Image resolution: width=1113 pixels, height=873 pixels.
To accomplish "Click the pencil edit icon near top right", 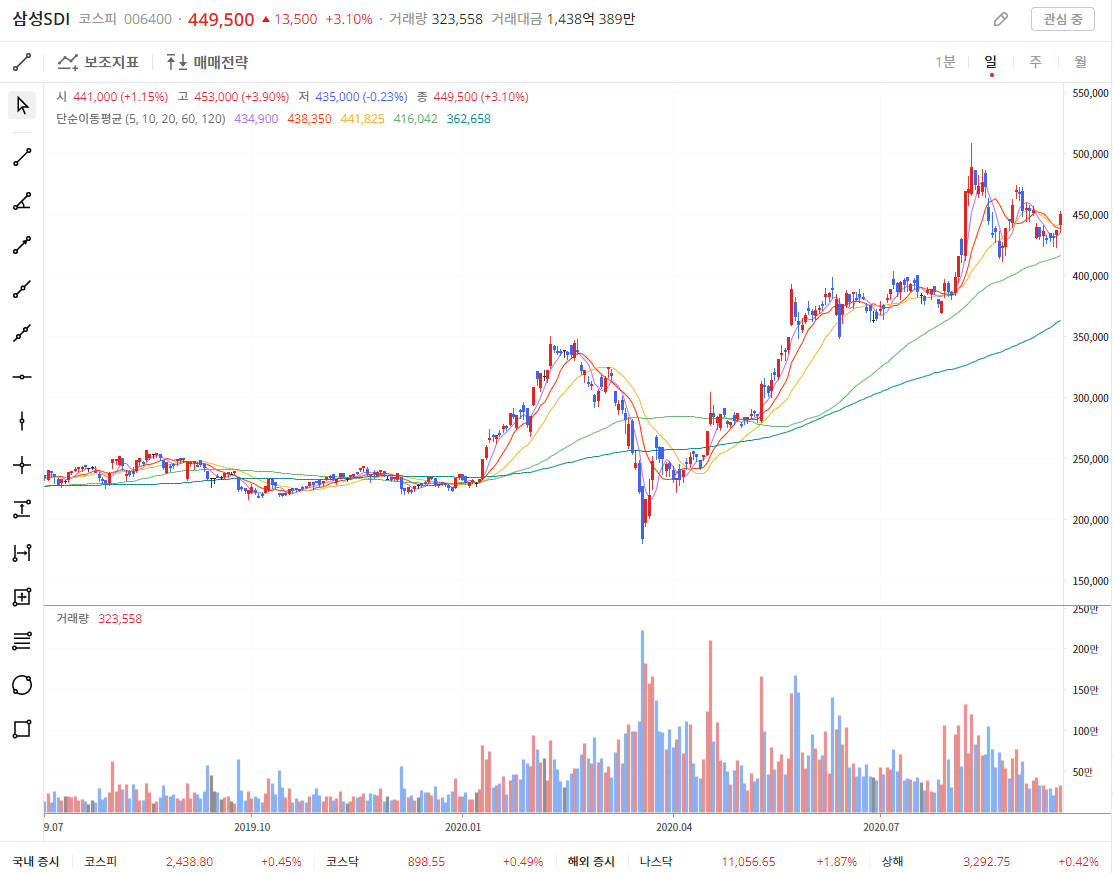I will [x=1000, y=19].
